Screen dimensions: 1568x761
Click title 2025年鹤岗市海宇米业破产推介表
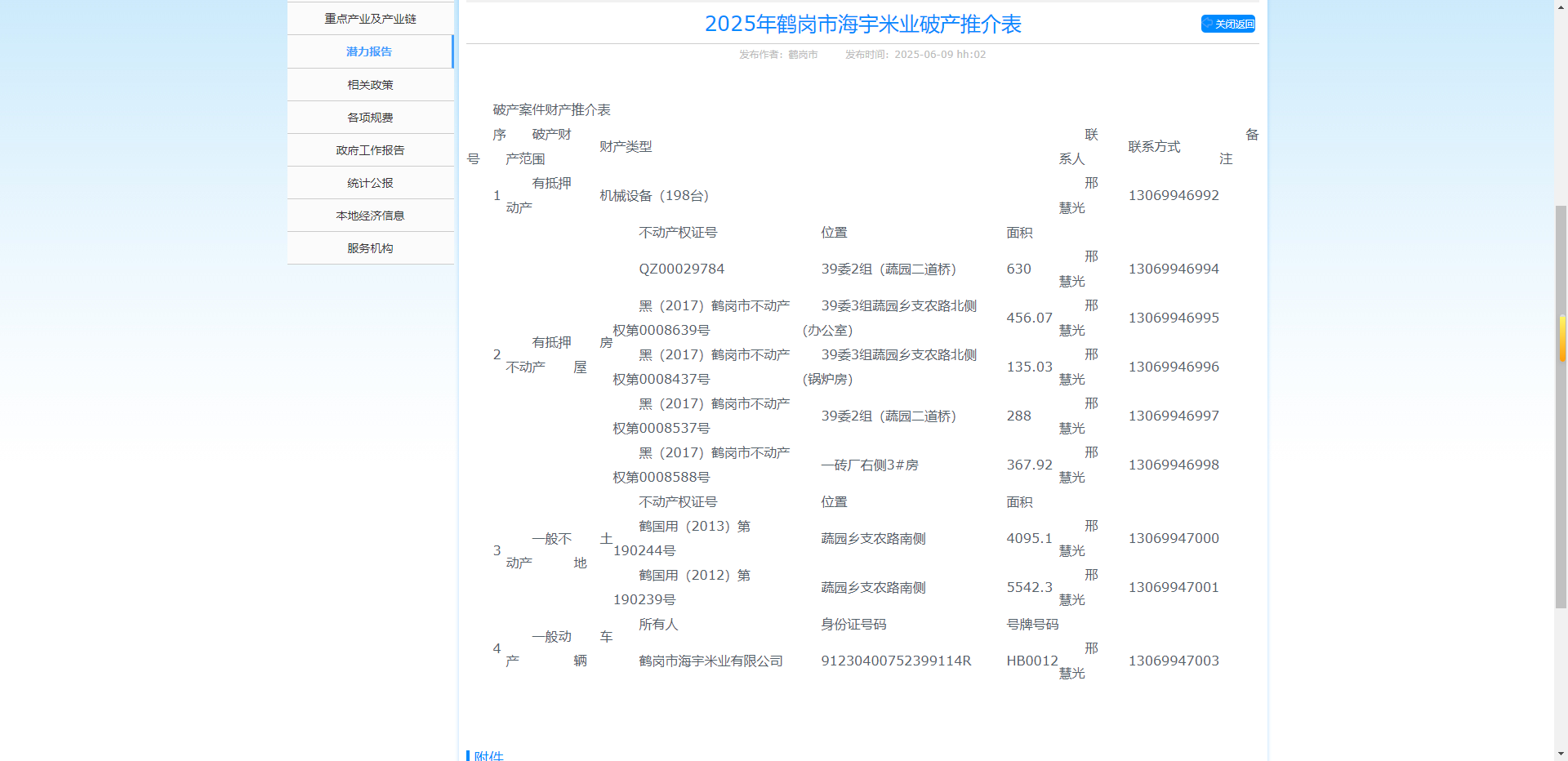(863, 24)
